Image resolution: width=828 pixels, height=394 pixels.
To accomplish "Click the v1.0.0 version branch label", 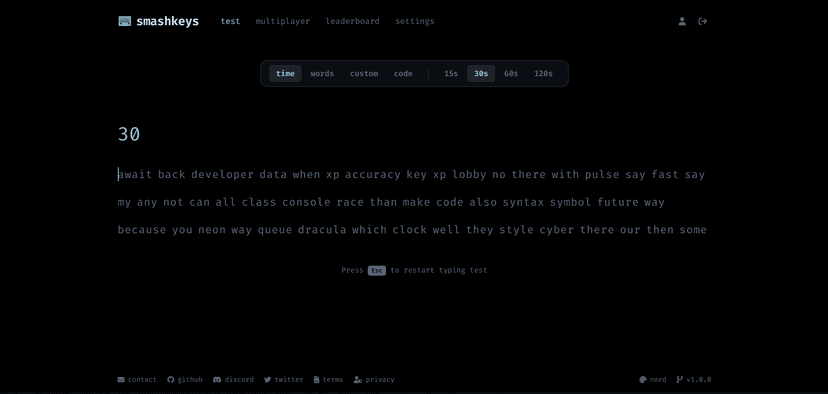I will (694, 379).
